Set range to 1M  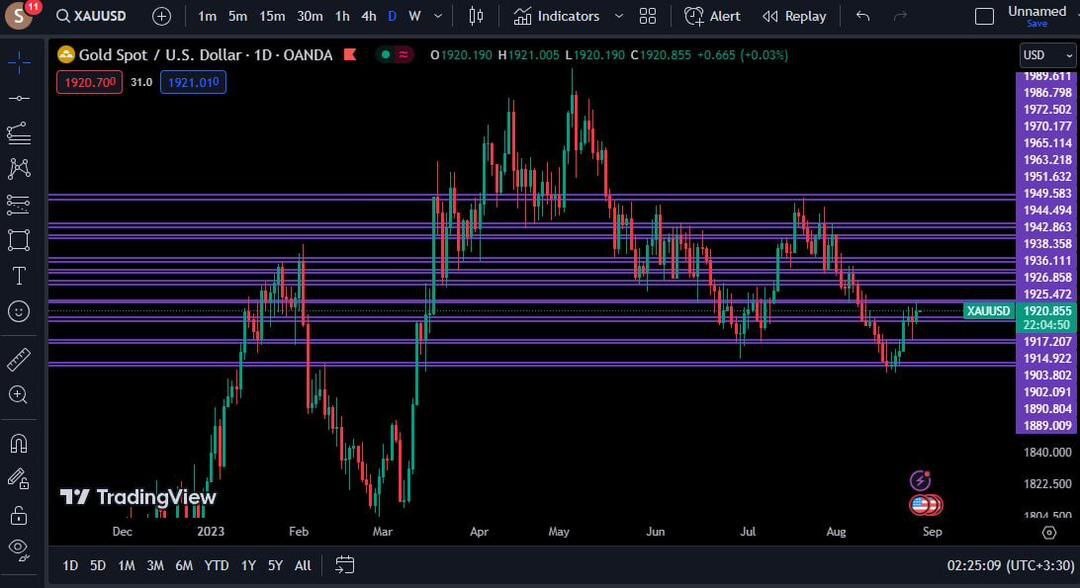(x=126, y=565)
